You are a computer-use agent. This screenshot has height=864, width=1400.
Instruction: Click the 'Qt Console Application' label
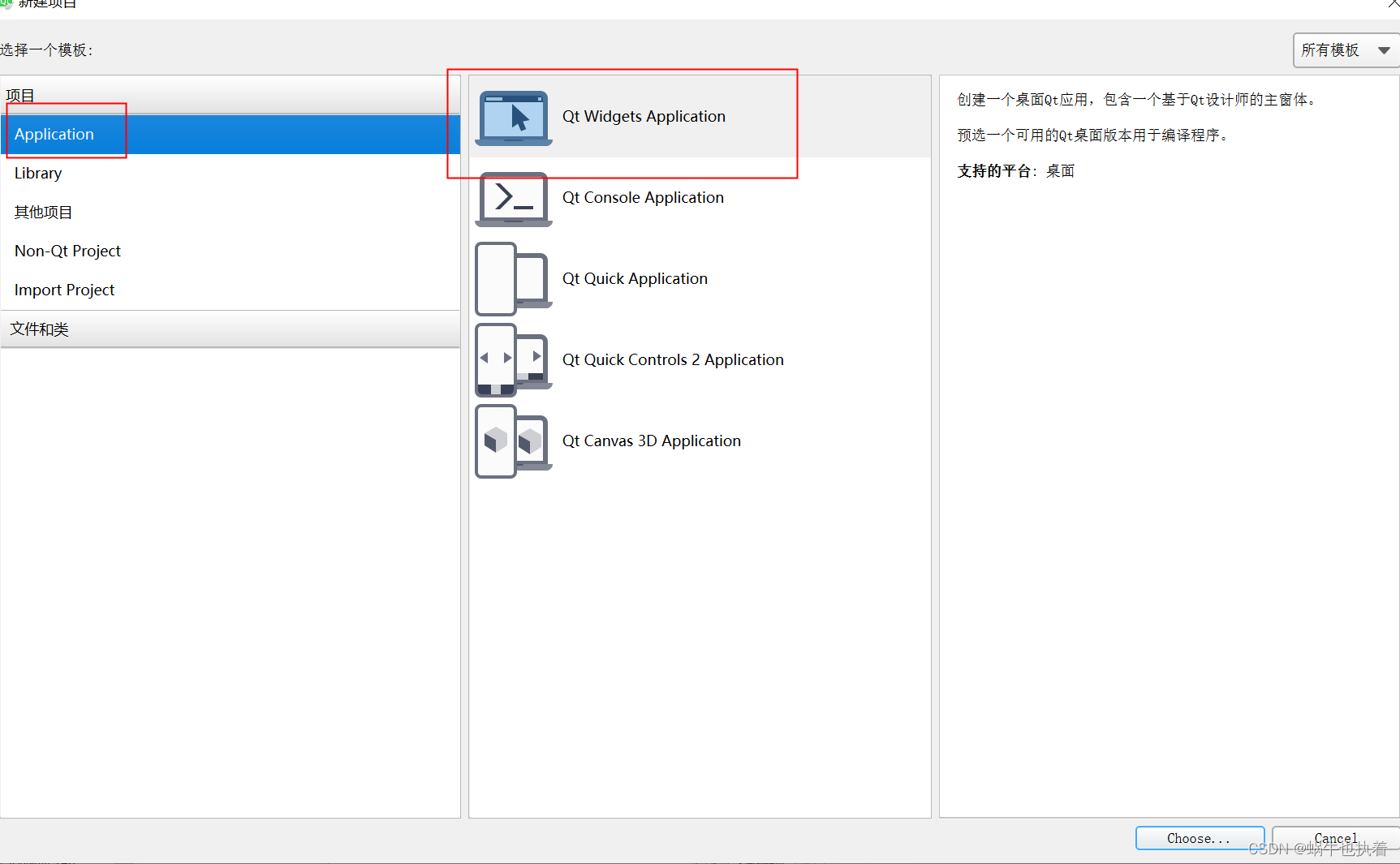click(643, 198)
